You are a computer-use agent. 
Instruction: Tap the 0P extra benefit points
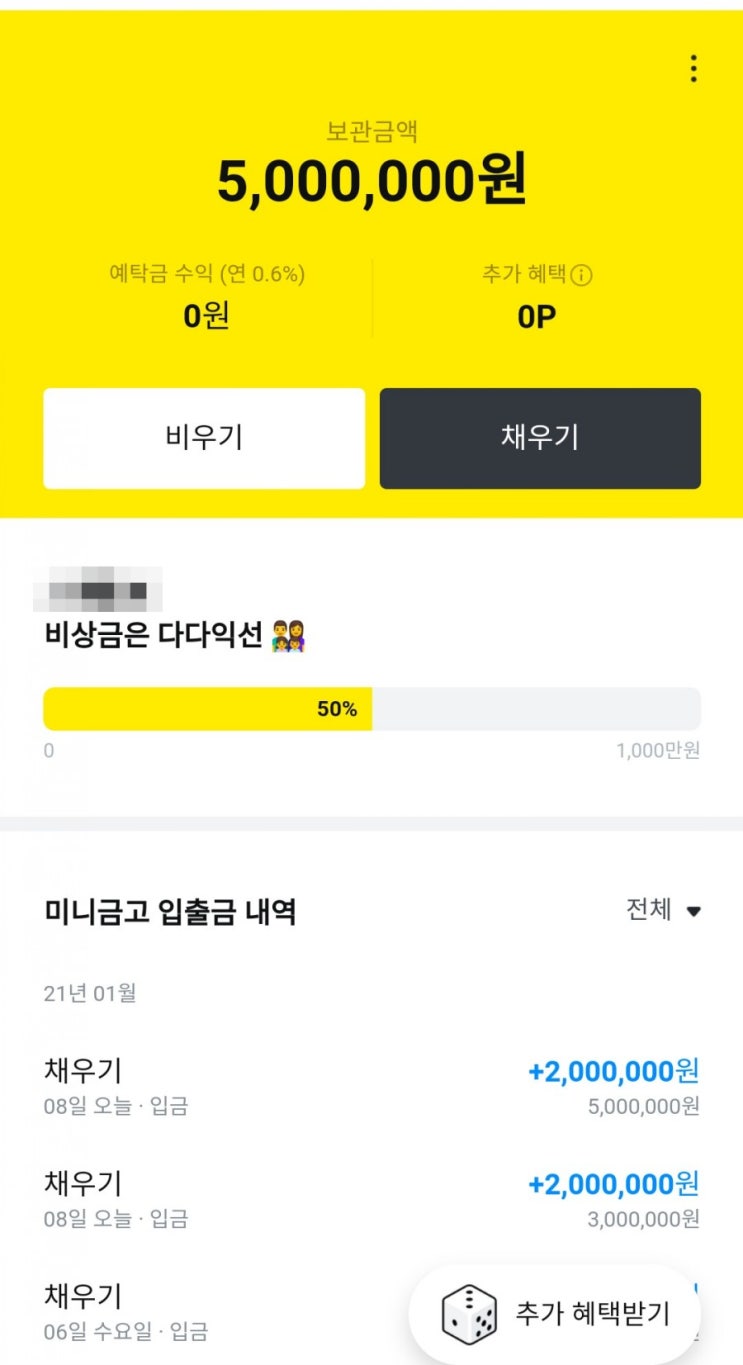click(537, 317)
